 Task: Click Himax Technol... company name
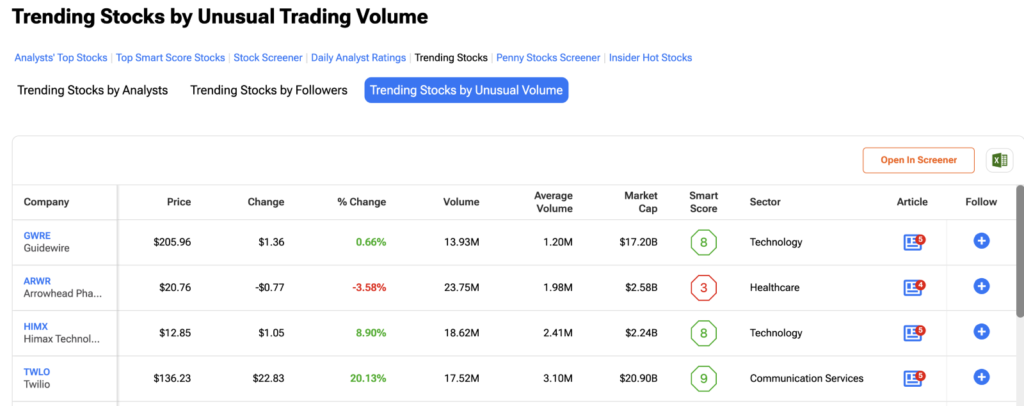tap(62, 339)
